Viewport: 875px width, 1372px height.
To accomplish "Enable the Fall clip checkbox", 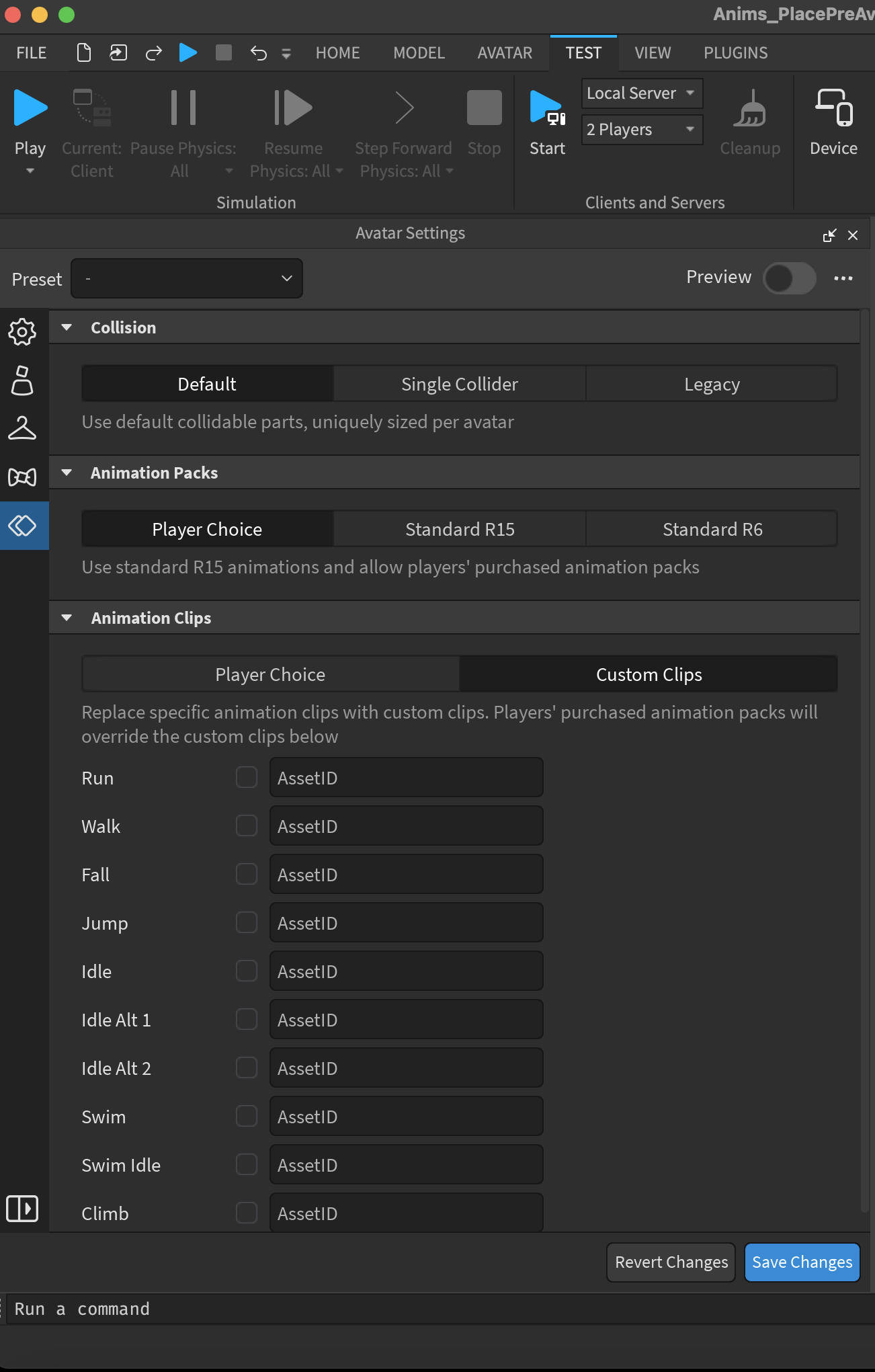I will (247, 874).
